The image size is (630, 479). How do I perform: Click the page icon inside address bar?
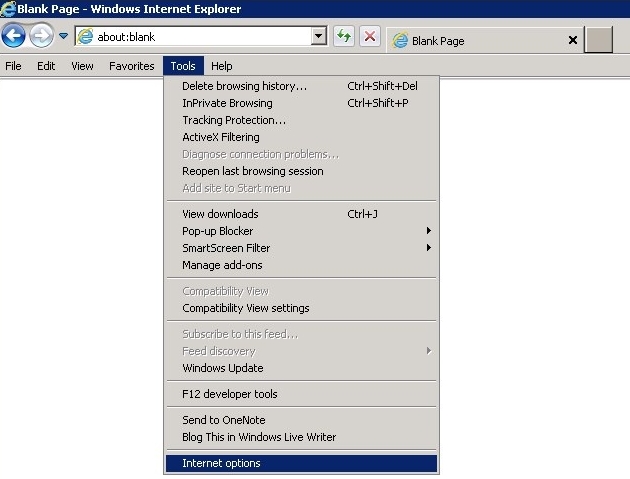pos(85,37)
